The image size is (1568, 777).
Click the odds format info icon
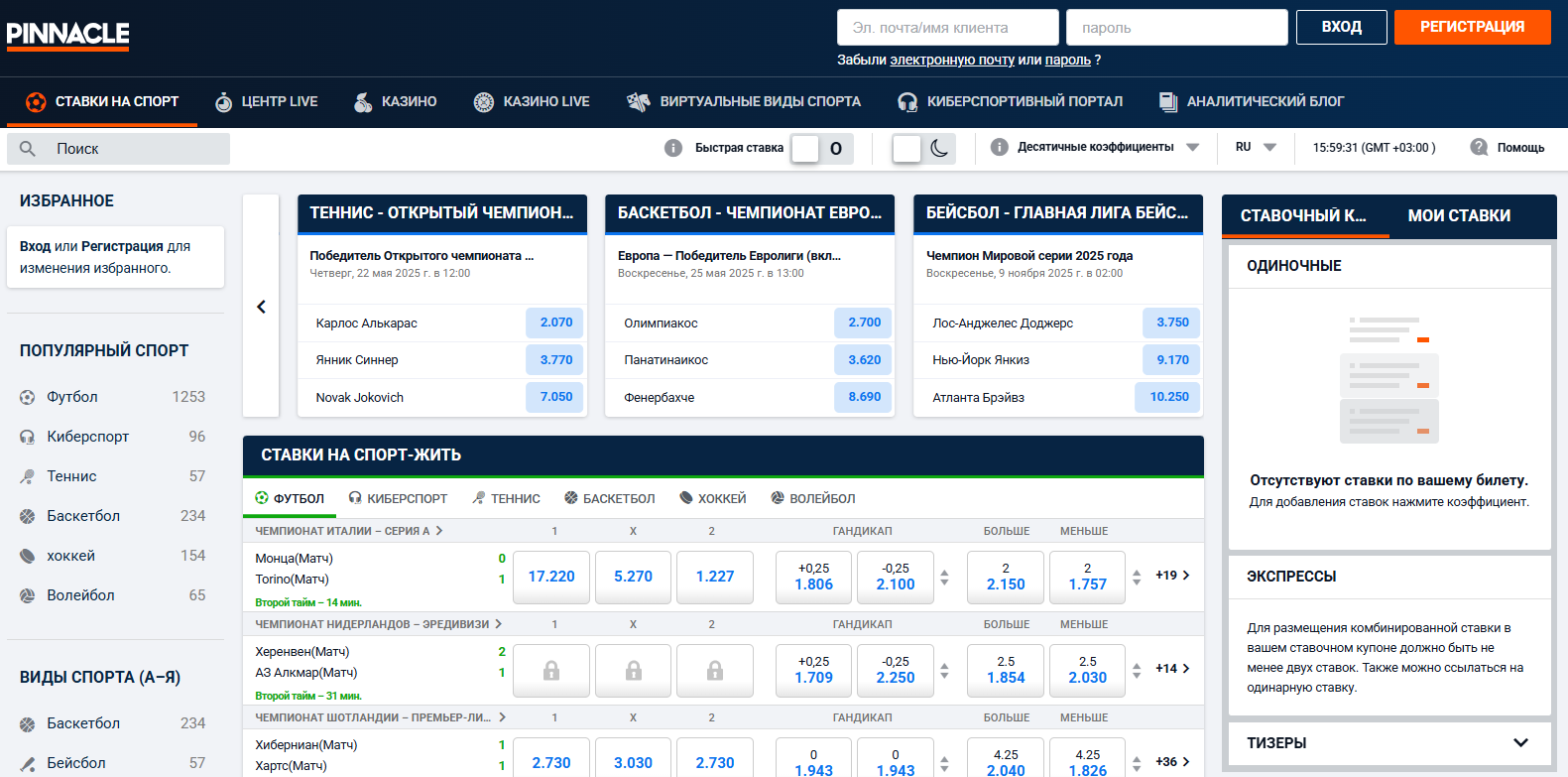pyautogui.click(x=1000, y=147)
